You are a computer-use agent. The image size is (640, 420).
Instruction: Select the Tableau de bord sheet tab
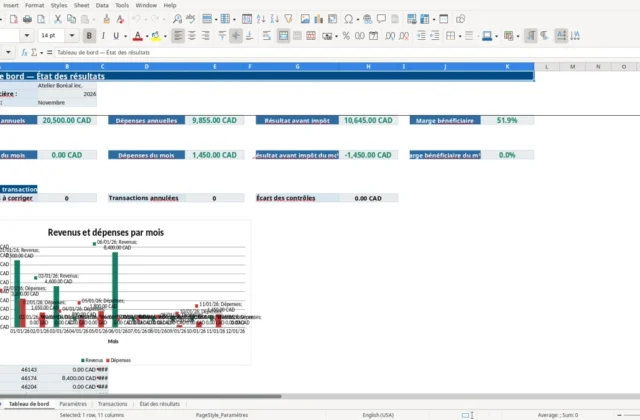click(29, 404)
